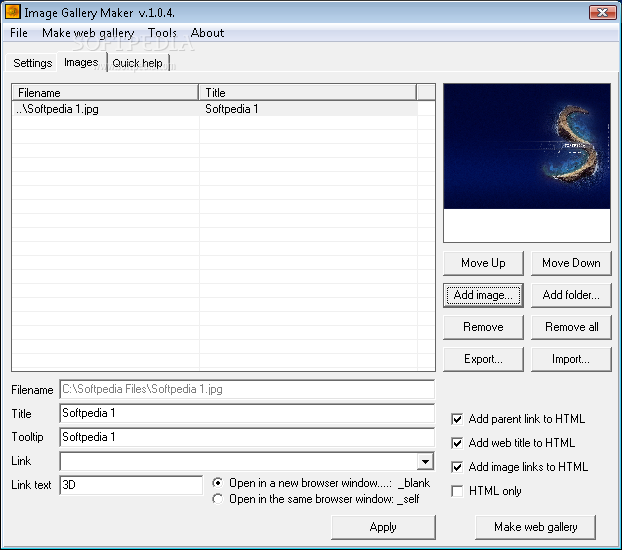Sort by the Filename column header
The height and width of the screenshot is (550, 622).
[105, 92]
